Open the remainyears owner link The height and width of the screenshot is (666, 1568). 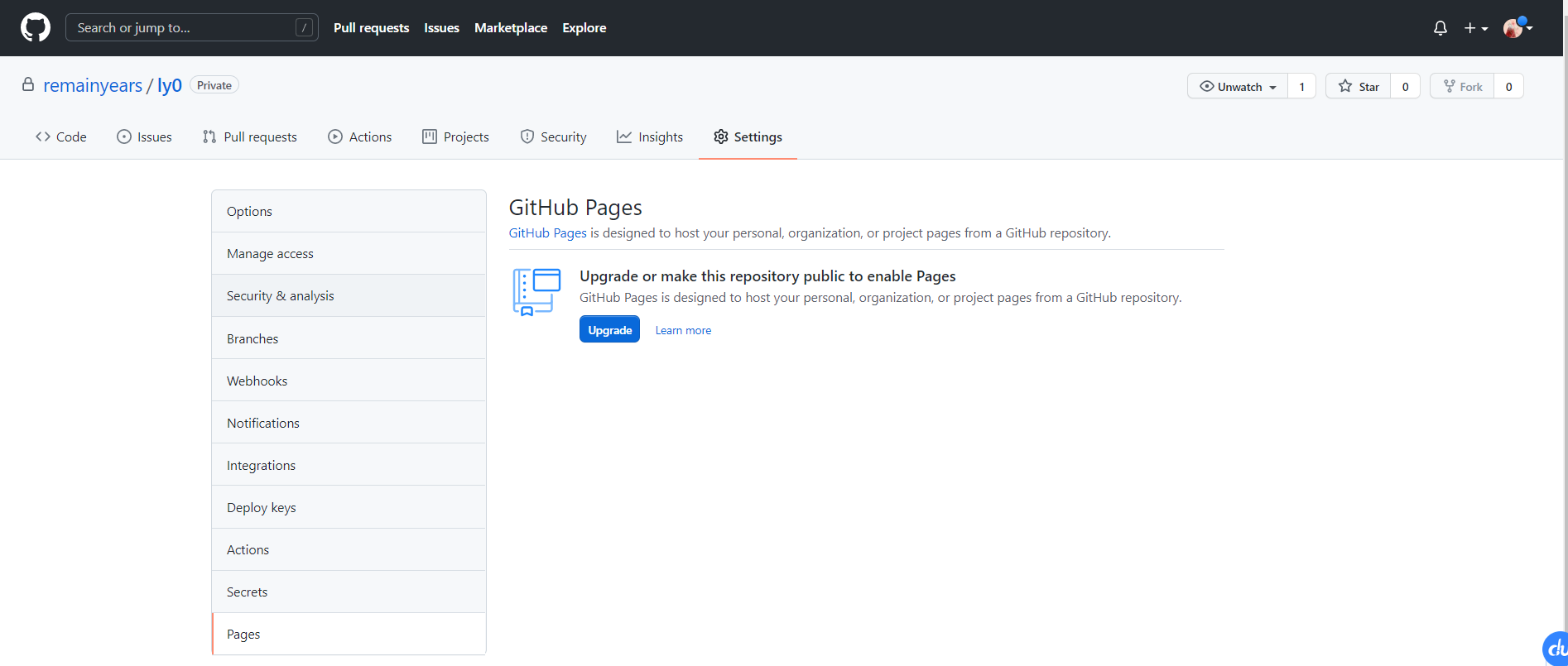[93, 85]
